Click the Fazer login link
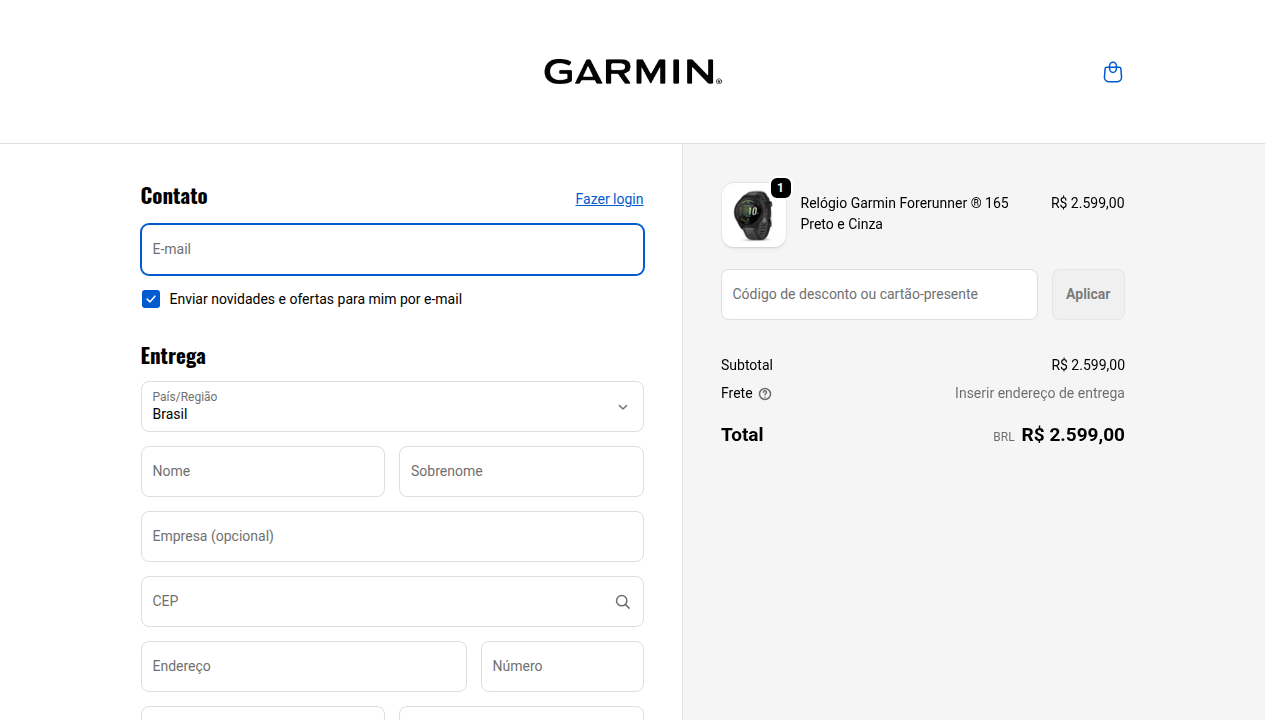This screenshot has width=1280, height=720. [609, 199]
